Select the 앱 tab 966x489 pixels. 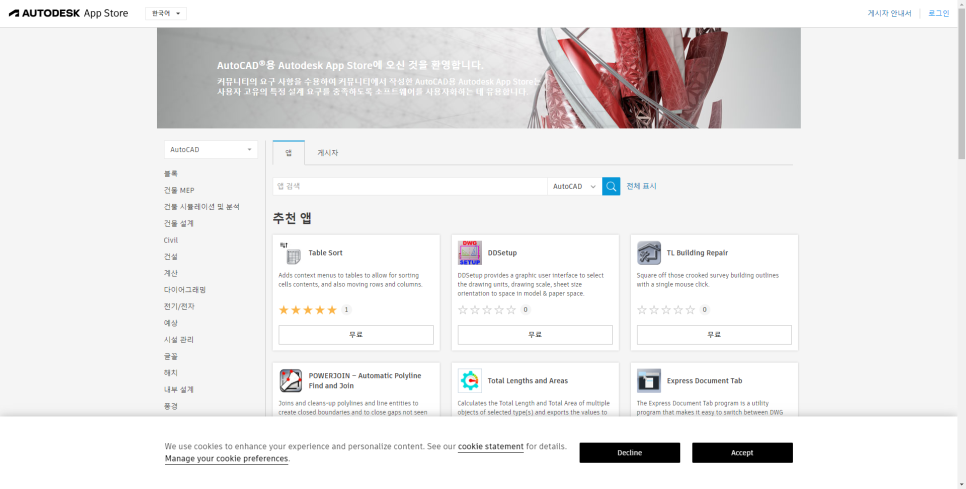pyautogui.click(x=289, y=153)
